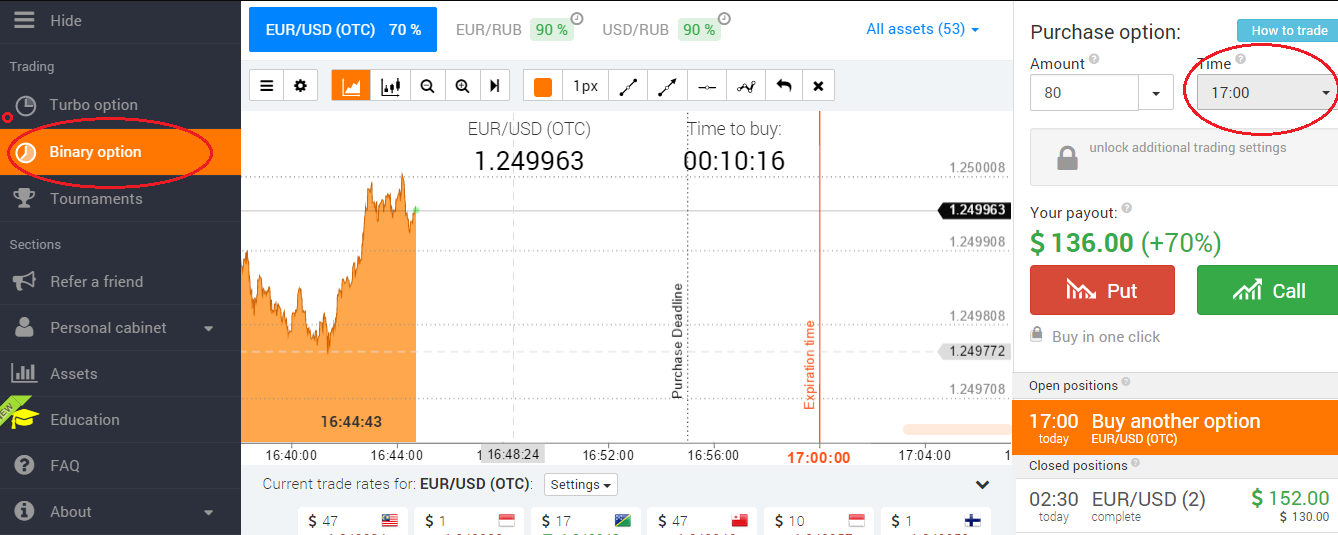Click the Time help question icon

1240,60
